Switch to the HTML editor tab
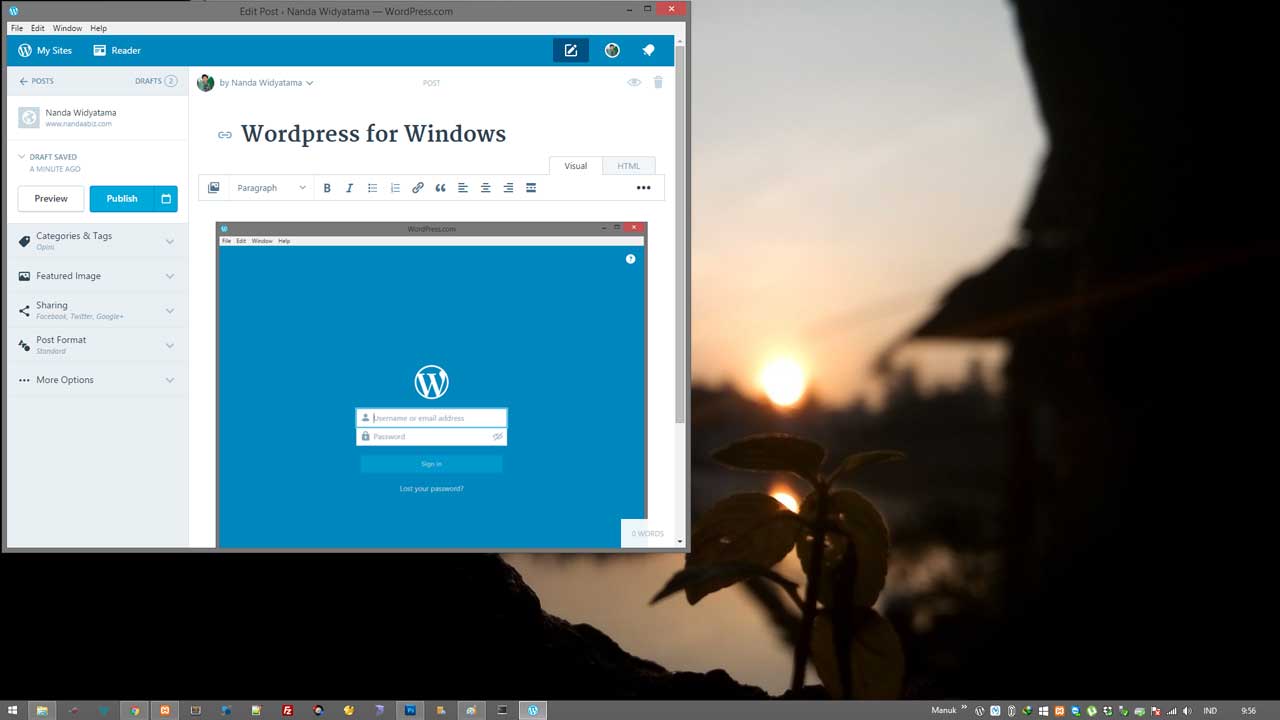1280x720 pixels. 628,166
